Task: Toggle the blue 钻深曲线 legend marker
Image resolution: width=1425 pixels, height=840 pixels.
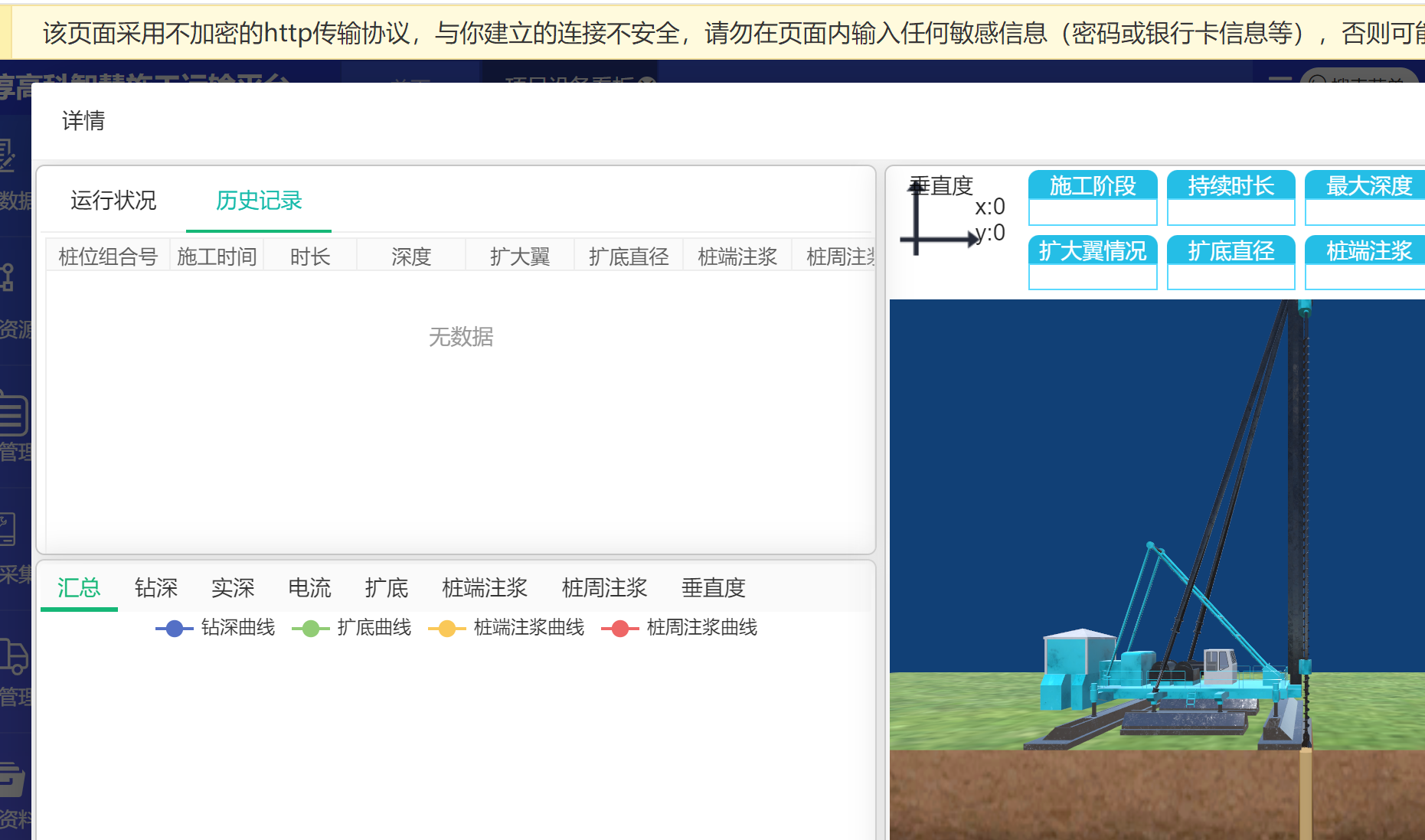Action: 175,629
